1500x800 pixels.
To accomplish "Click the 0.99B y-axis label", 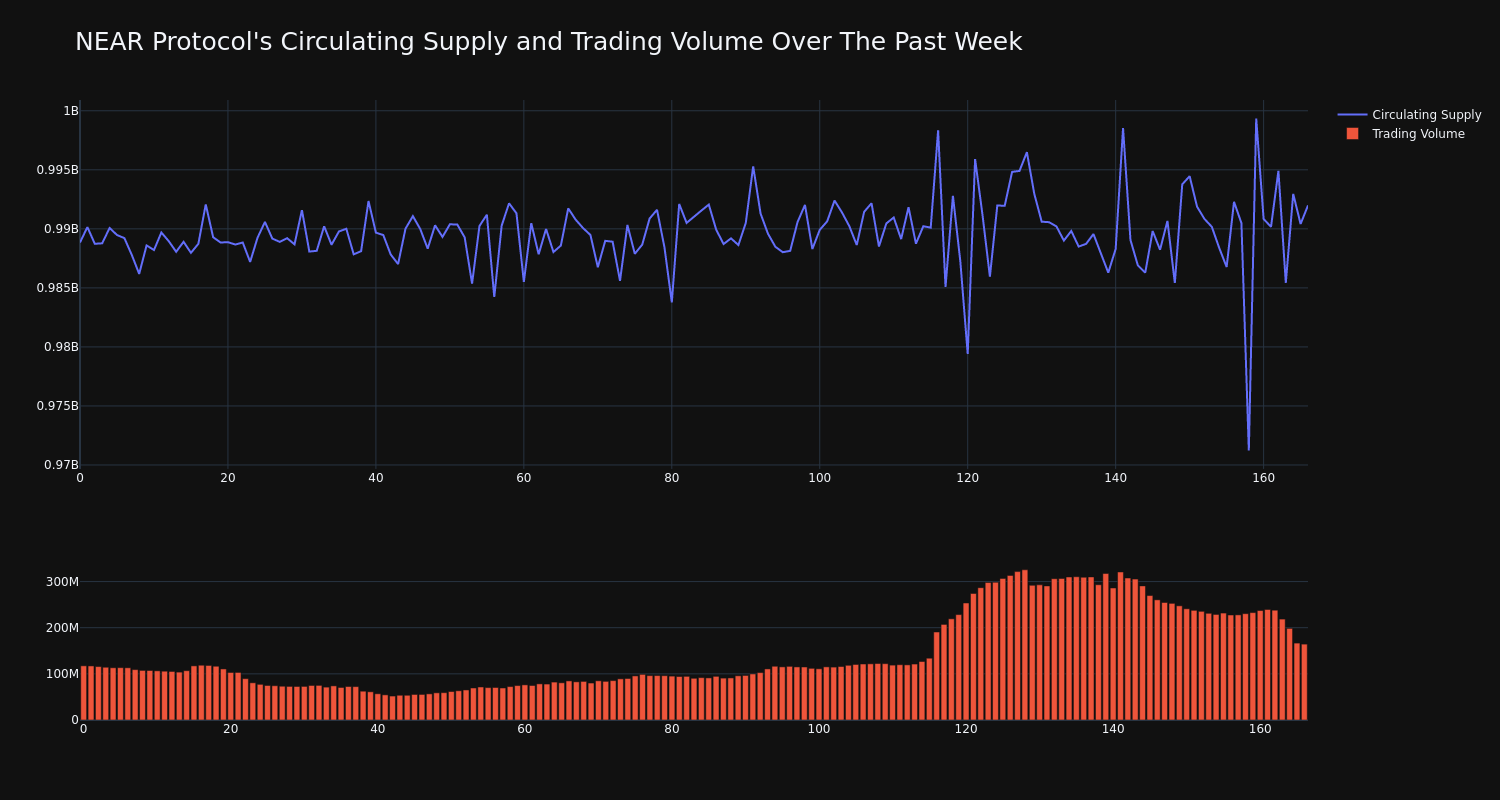I will (60, 229).
